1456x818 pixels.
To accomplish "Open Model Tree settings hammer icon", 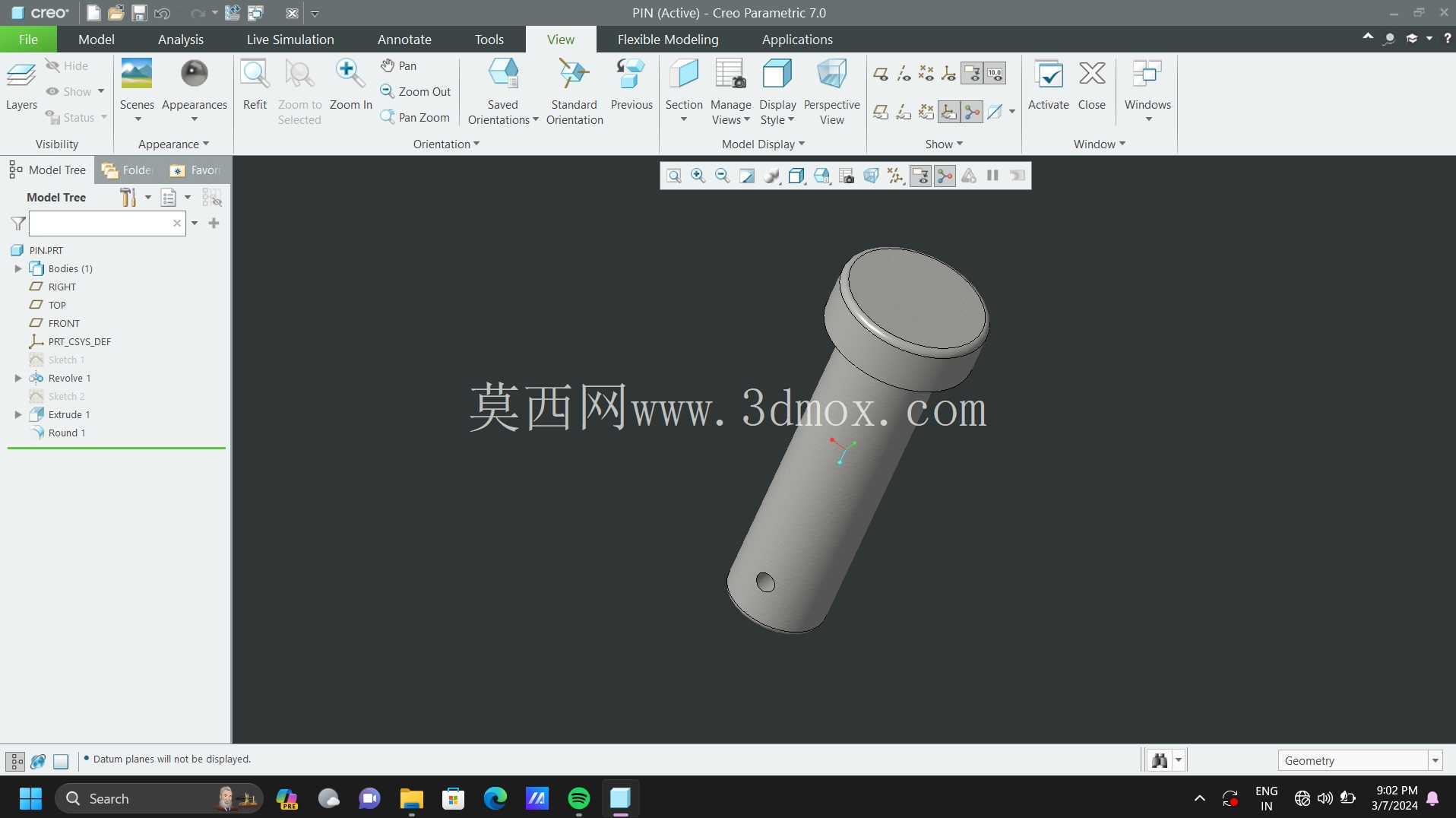I will 128,198.
